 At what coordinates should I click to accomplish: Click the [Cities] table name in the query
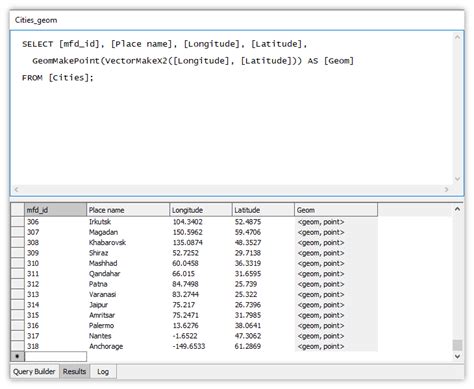tap(69, 78)
